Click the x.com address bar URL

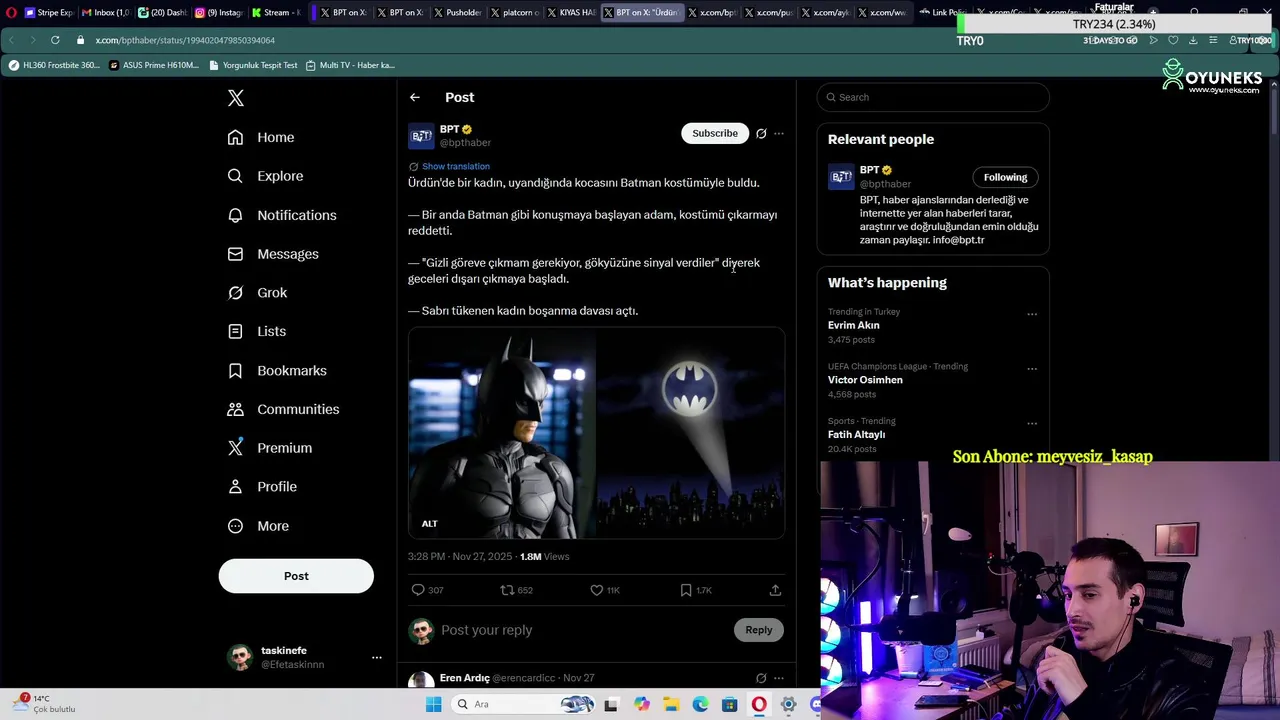[185, 40]
